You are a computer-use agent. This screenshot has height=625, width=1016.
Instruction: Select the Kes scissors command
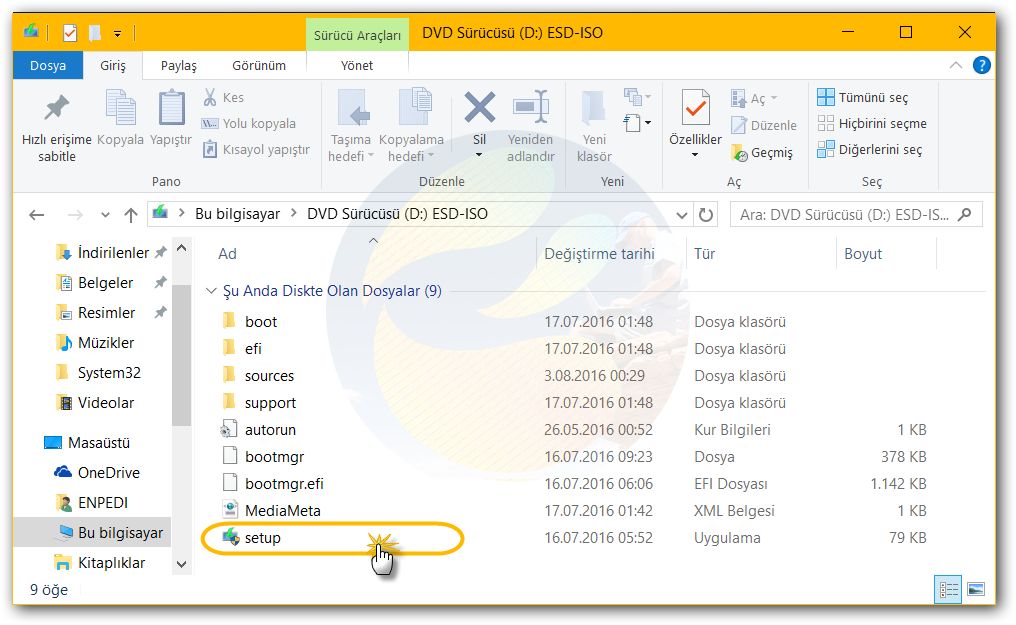point(224,97)
